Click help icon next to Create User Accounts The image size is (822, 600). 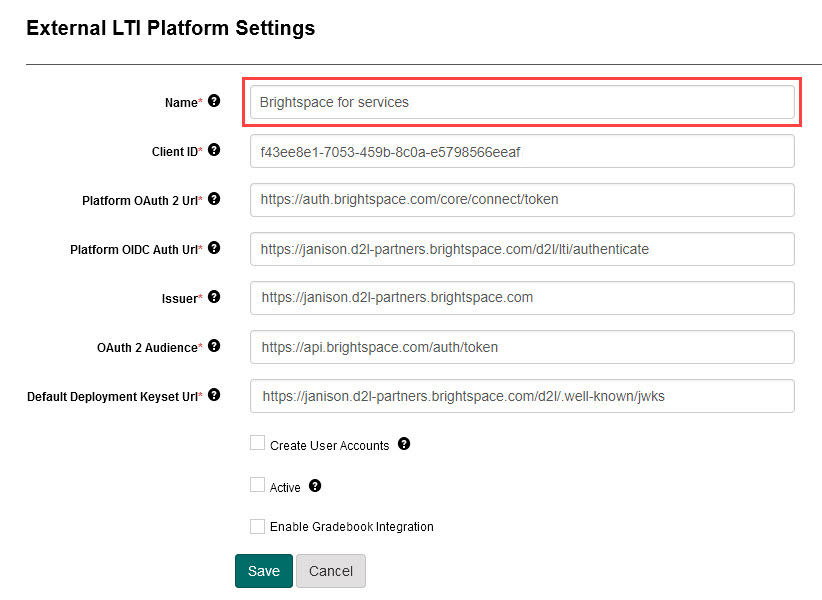pos(404,444)
